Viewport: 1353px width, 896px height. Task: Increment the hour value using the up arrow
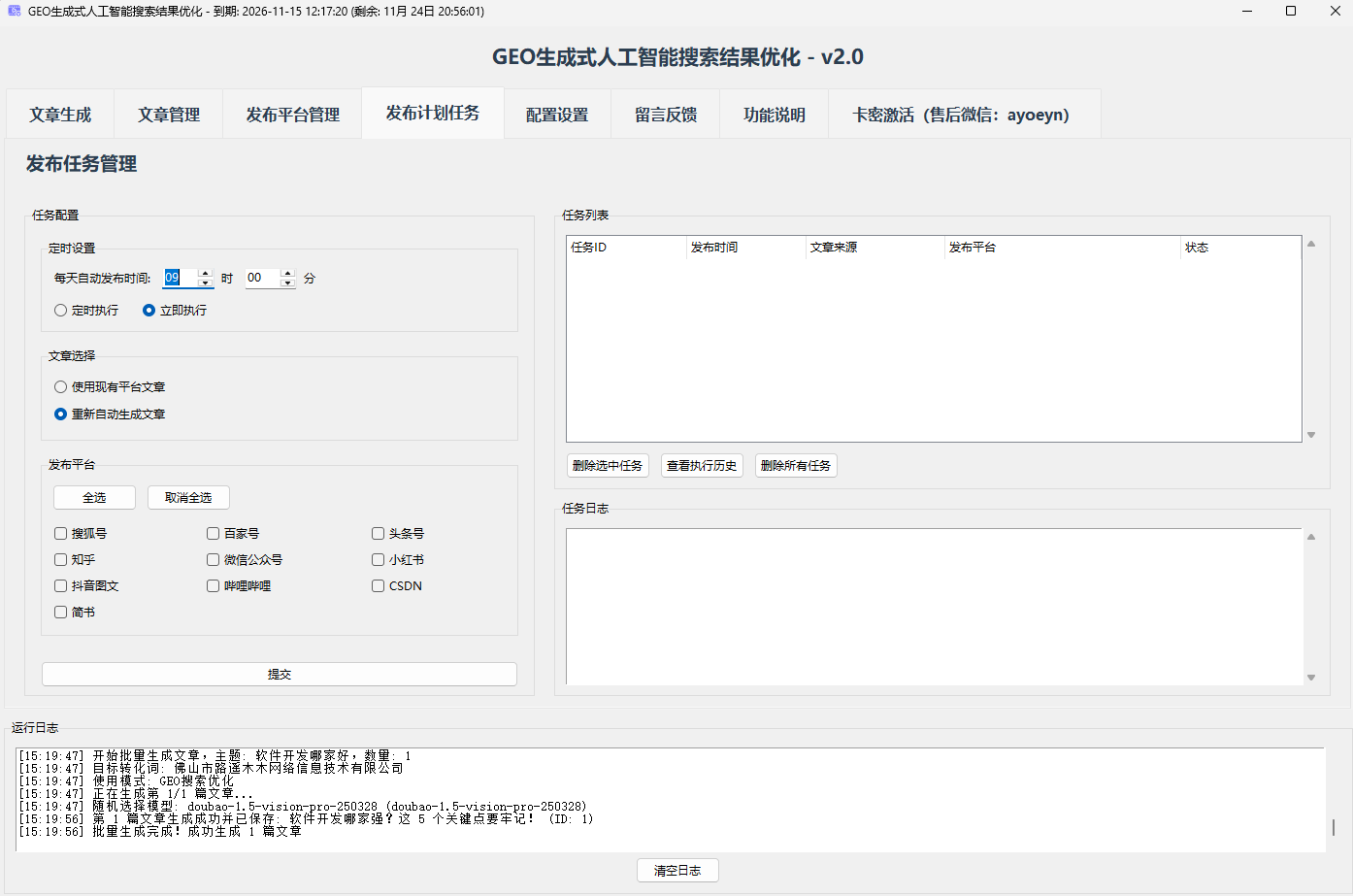pyautogui.click(x=204, y=272)
